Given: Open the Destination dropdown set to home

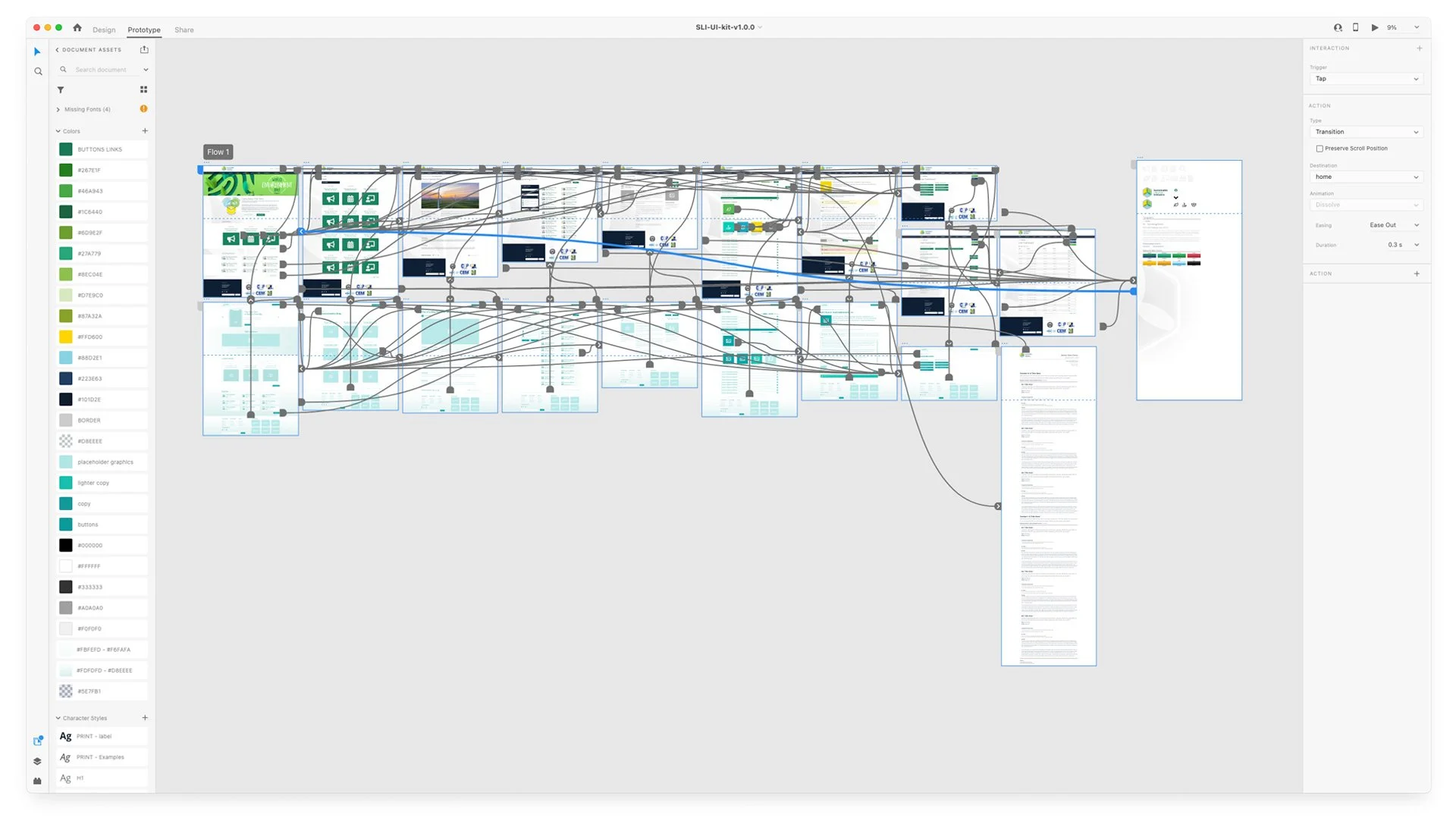Looking at the screenshot, I should tap(1366, 177).
